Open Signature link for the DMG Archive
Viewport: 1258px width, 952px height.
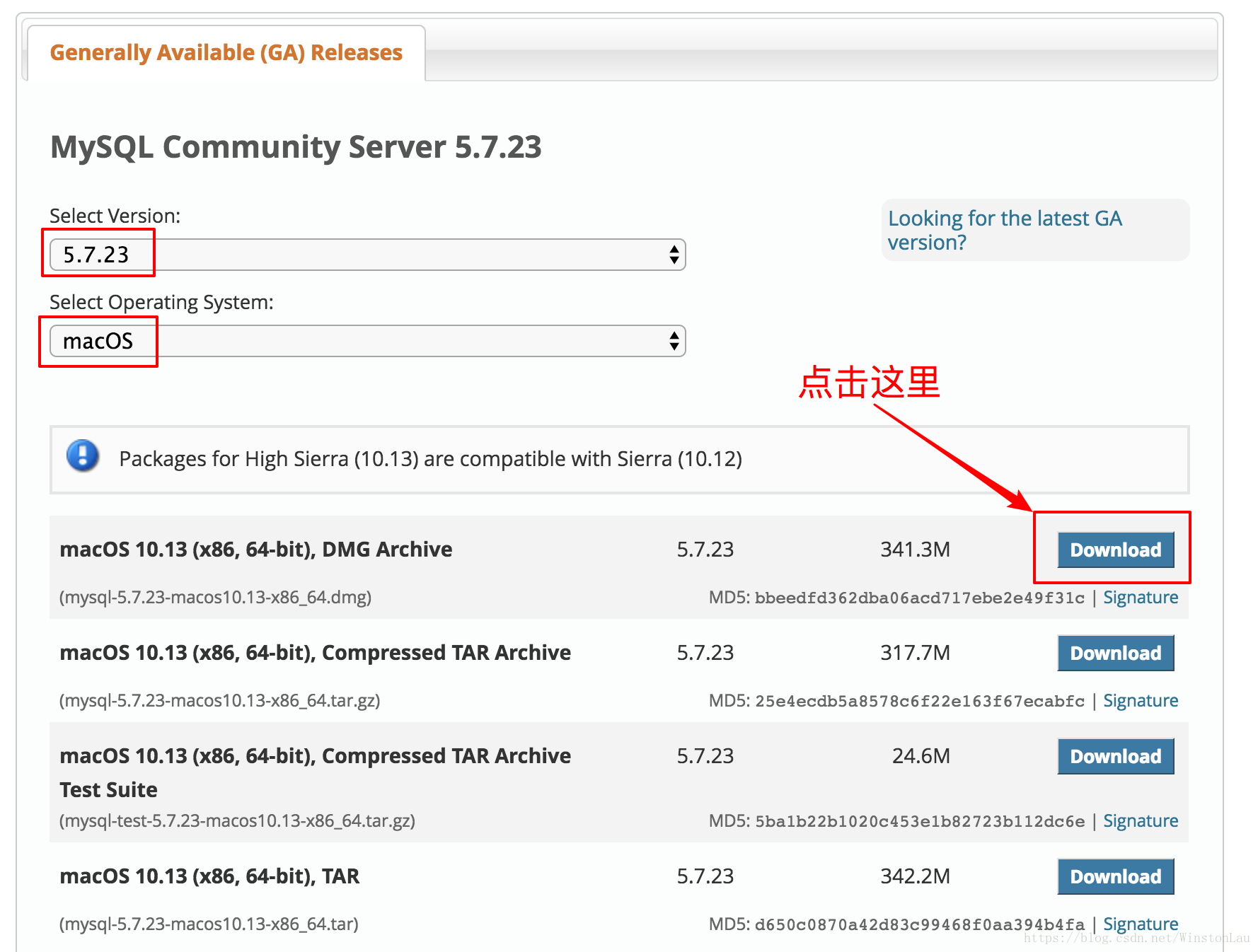[1141, 598]
